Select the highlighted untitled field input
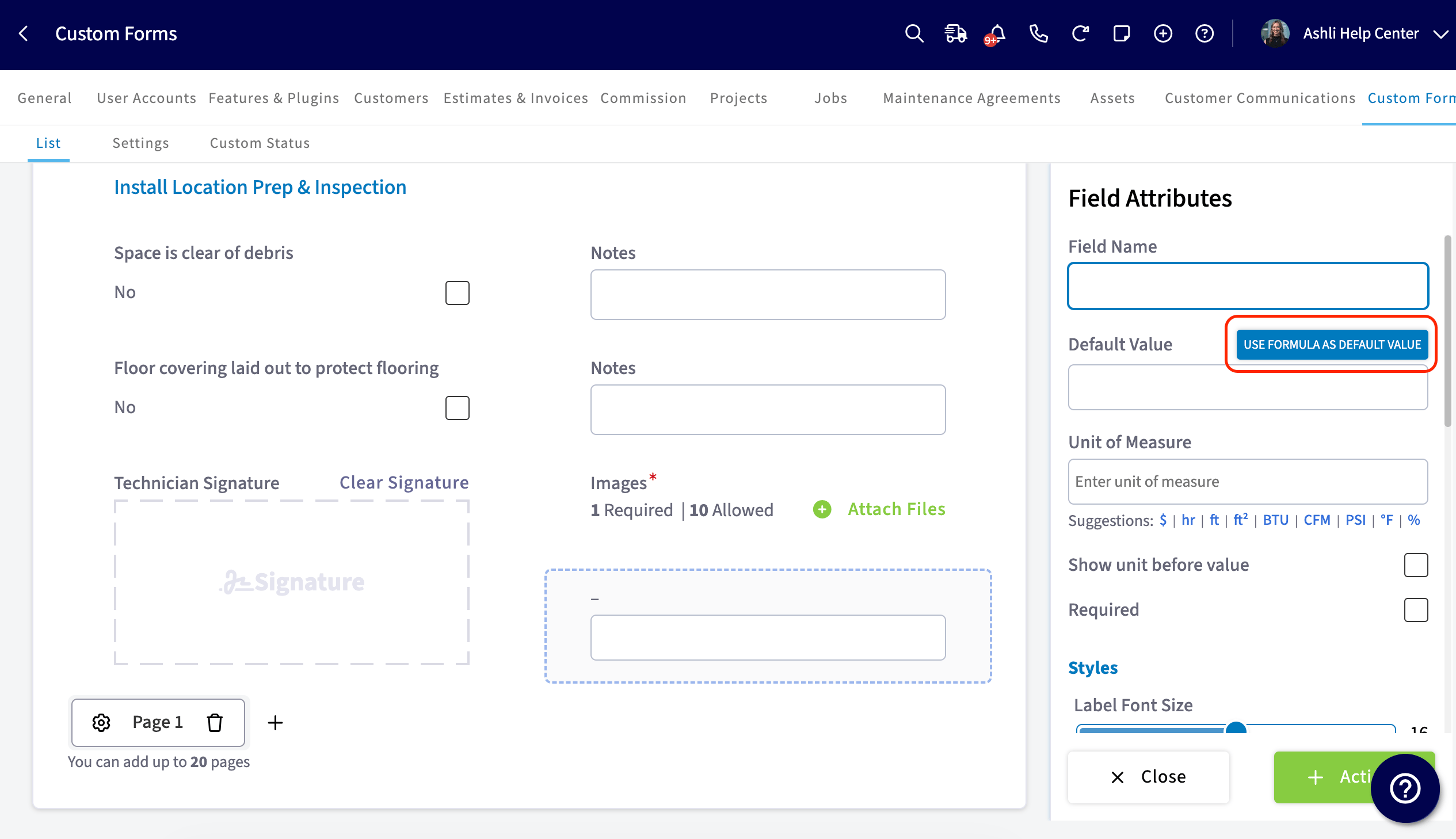 [768, 638]
